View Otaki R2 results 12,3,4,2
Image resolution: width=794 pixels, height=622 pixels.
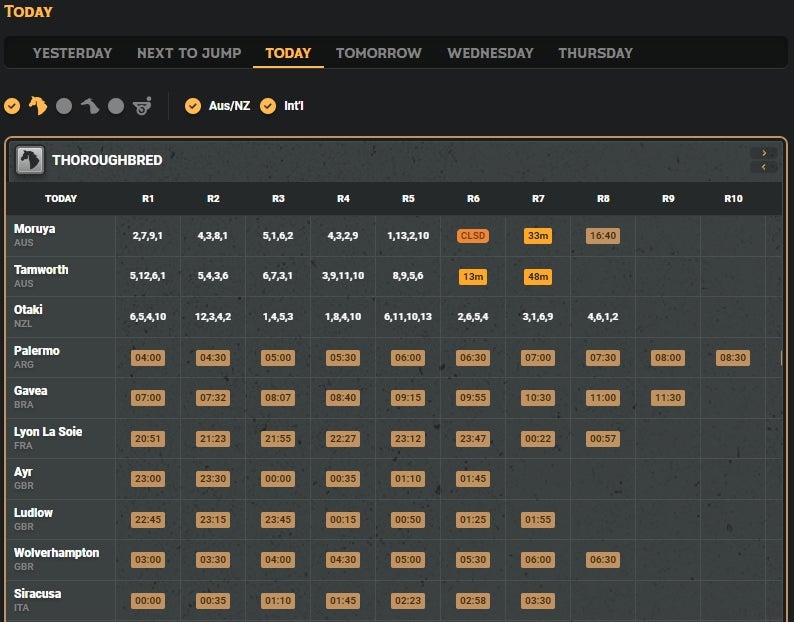[x=213, y=317]
